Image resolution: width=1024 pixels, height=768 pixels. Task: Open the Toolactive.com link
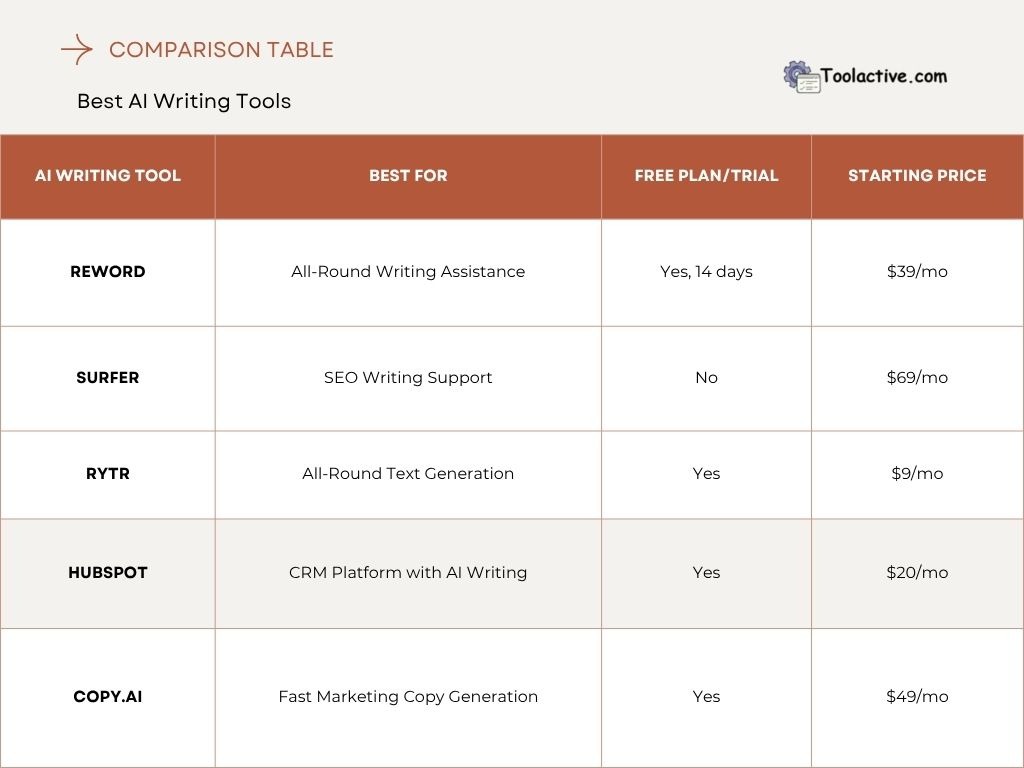click(883, 76)
